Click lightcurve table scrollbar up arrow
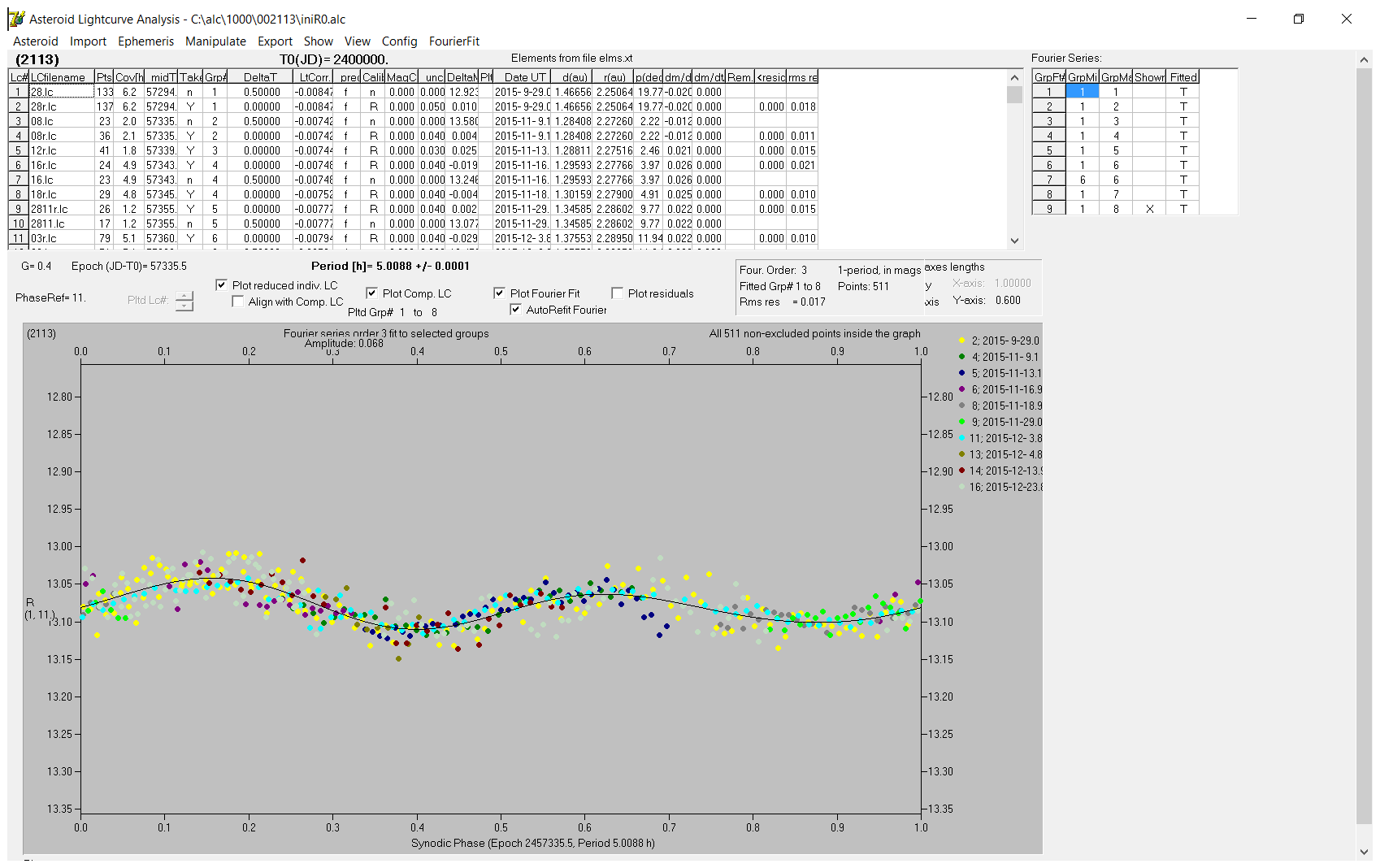 coord(1014,78)
